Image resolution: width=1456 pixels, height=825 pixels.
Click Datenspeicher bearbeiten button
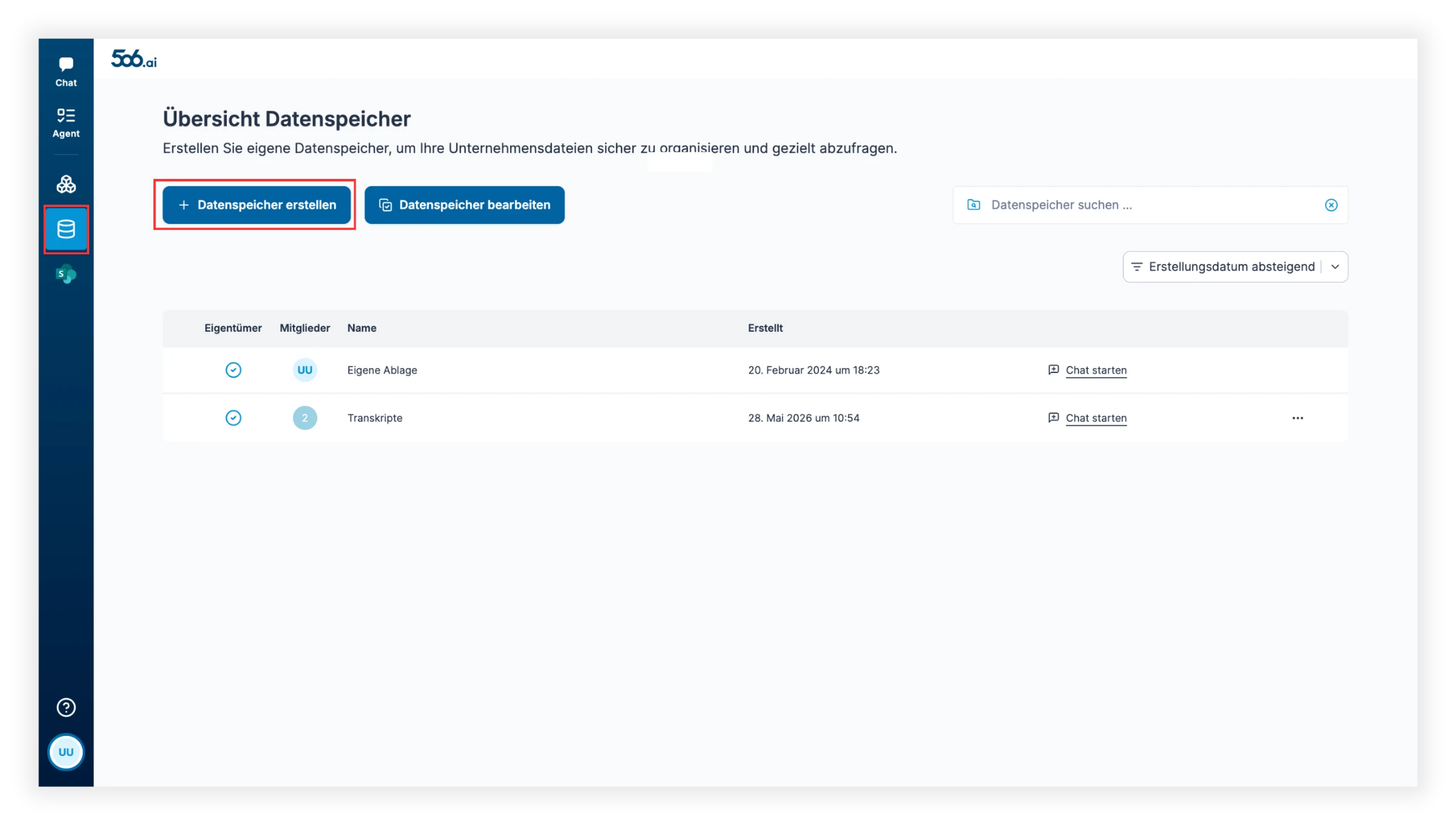tap(464, 205)
